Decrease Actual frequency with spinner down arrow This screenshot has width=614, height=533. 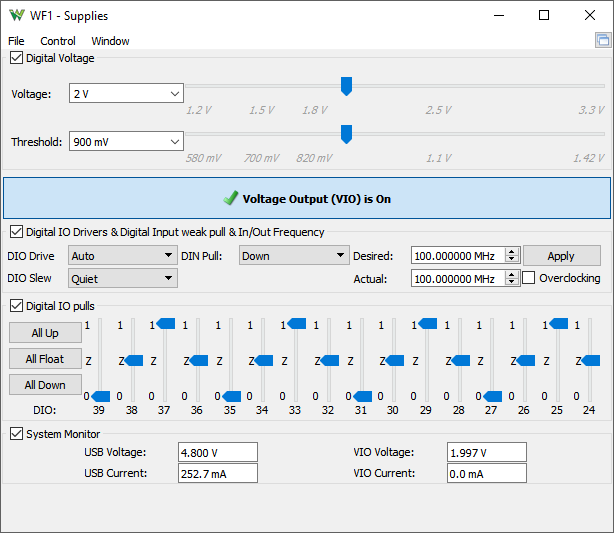pyautogui.click(x=511, y=282)
